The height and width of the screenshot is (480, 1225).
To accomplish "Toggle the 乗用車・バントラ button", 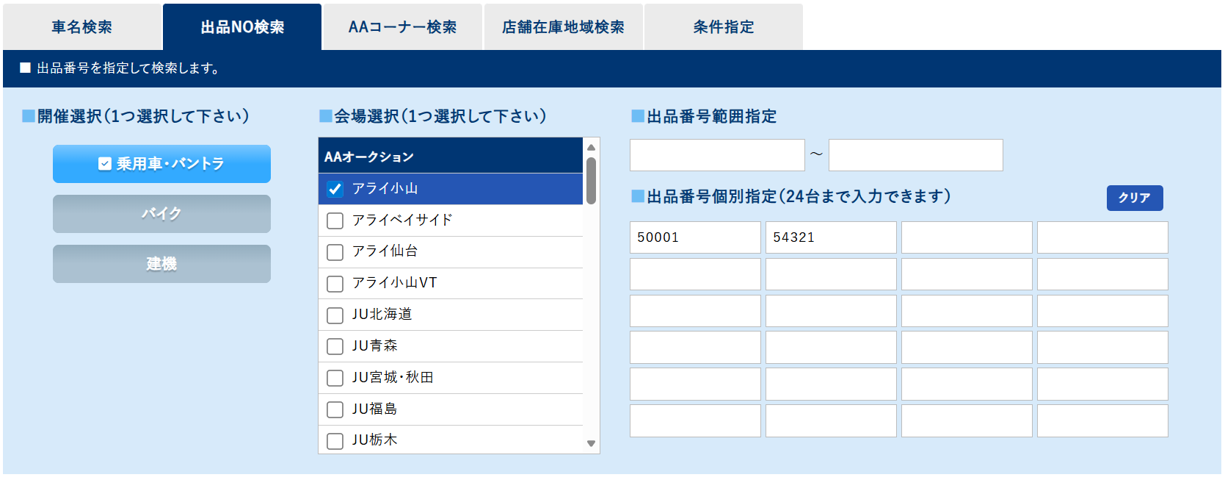I will coord(161,164).
